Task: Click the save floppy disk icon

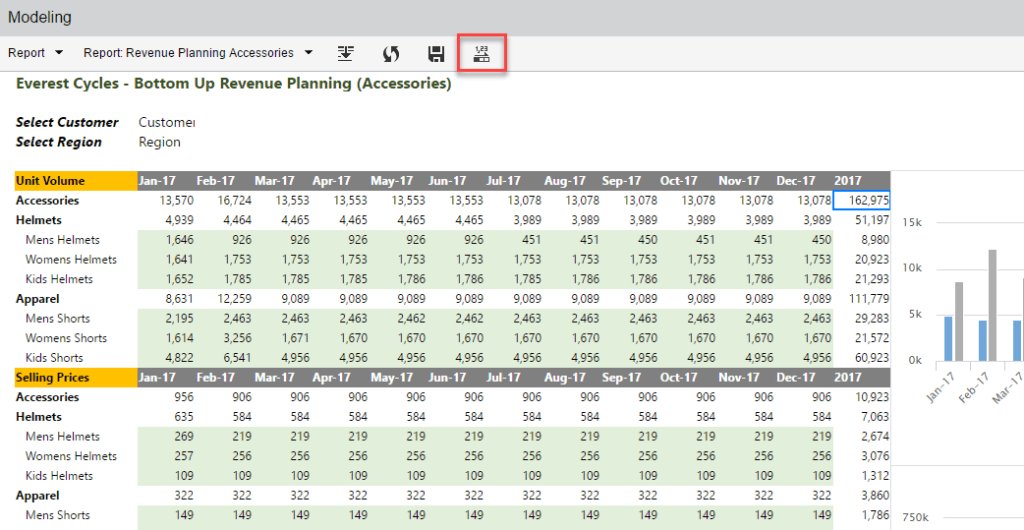Action: (x=436, y=54)
